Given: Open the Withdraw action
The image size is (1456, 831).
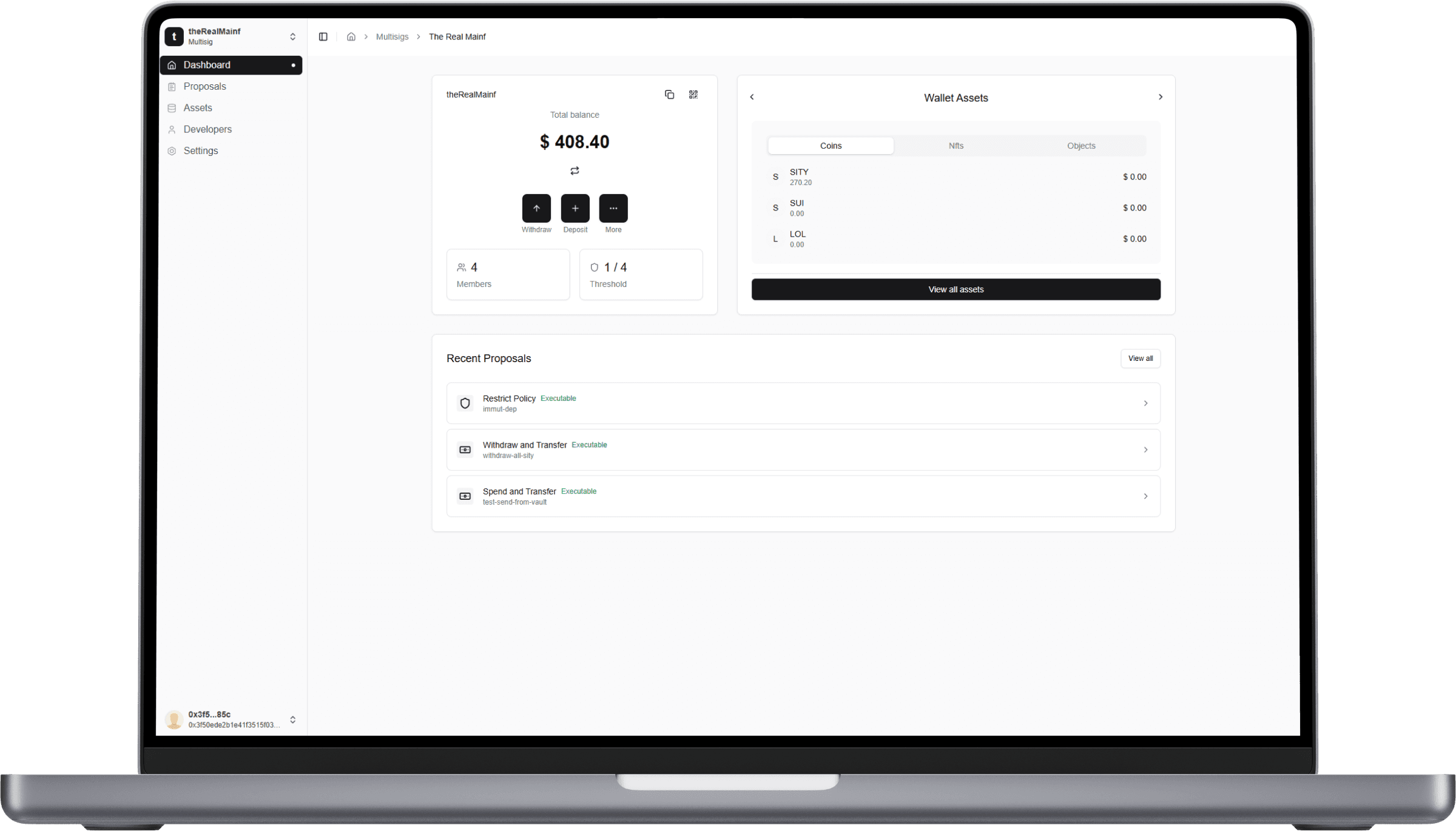Looking at the screenshot, I should click(536, 208).
